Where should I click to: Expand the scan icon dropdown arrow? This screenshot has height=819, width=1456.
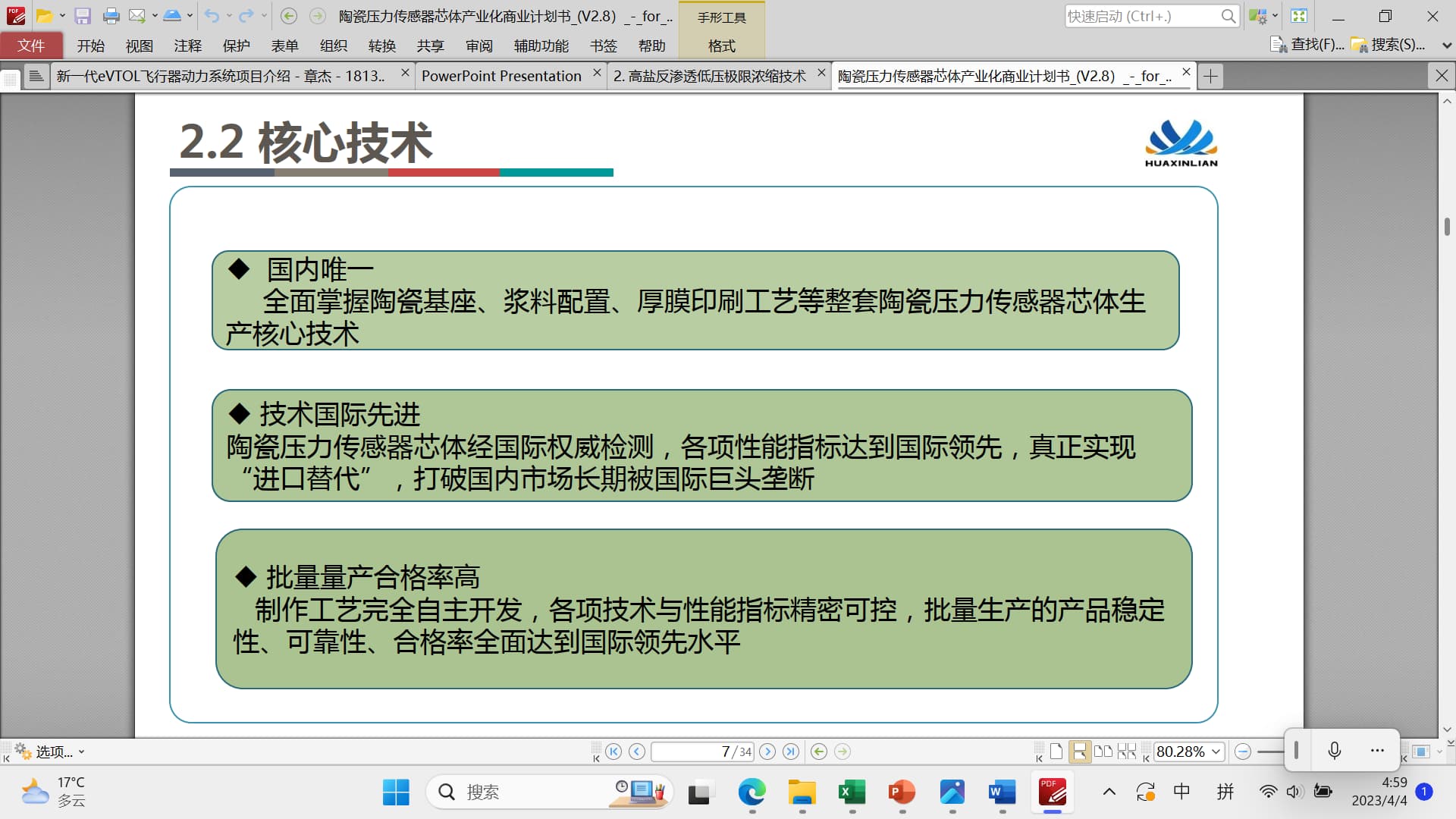[190, 16]
